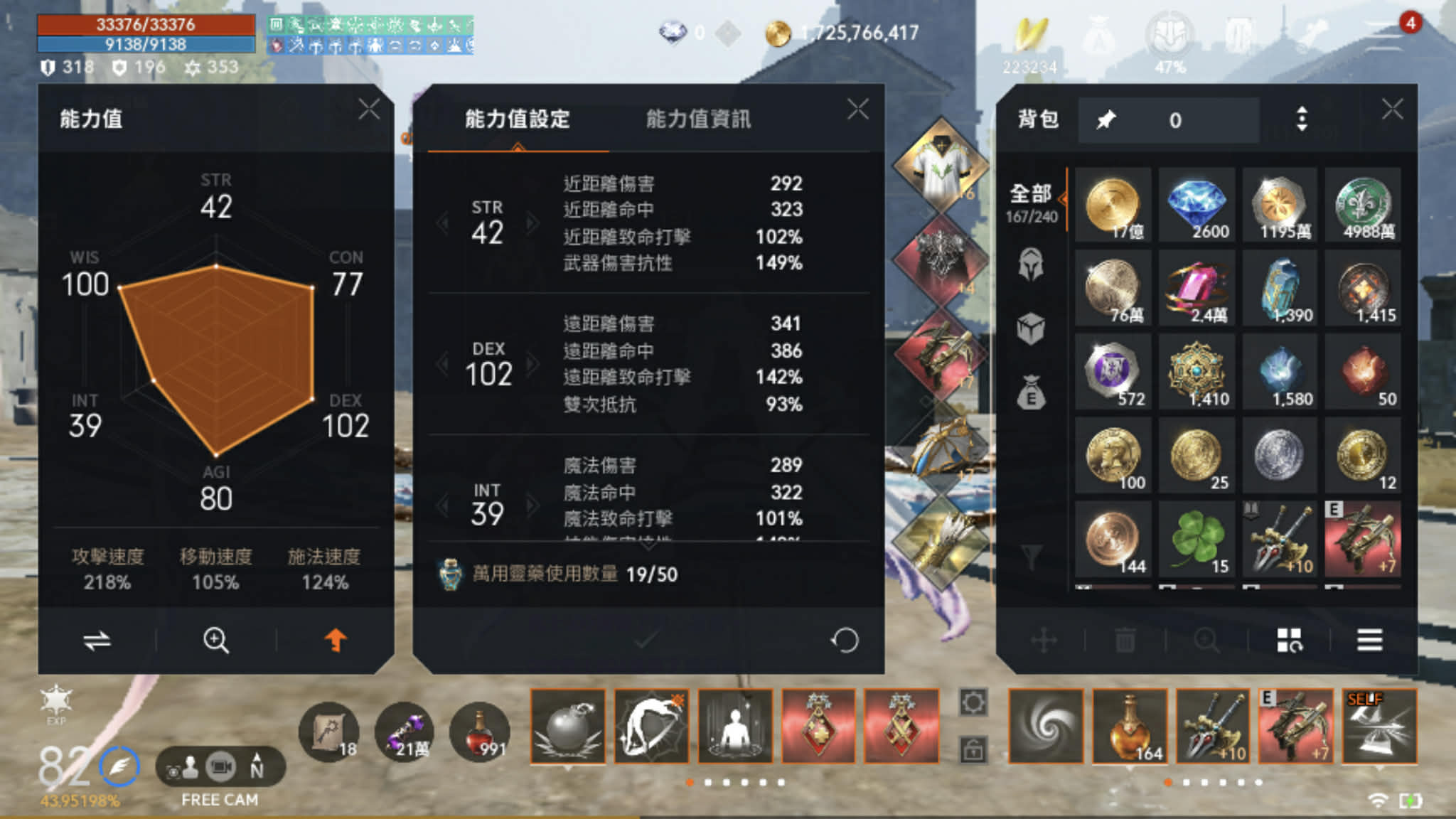Click the backpack auto-sort grid icon

tap(1289, 640)
